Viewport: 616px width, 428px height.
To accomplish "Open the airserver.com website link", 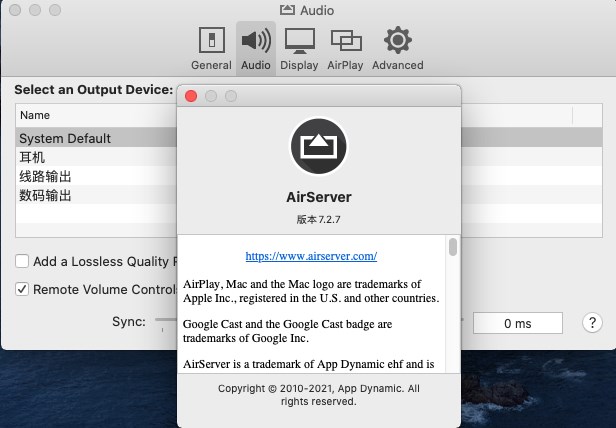I will coord(311,256).
